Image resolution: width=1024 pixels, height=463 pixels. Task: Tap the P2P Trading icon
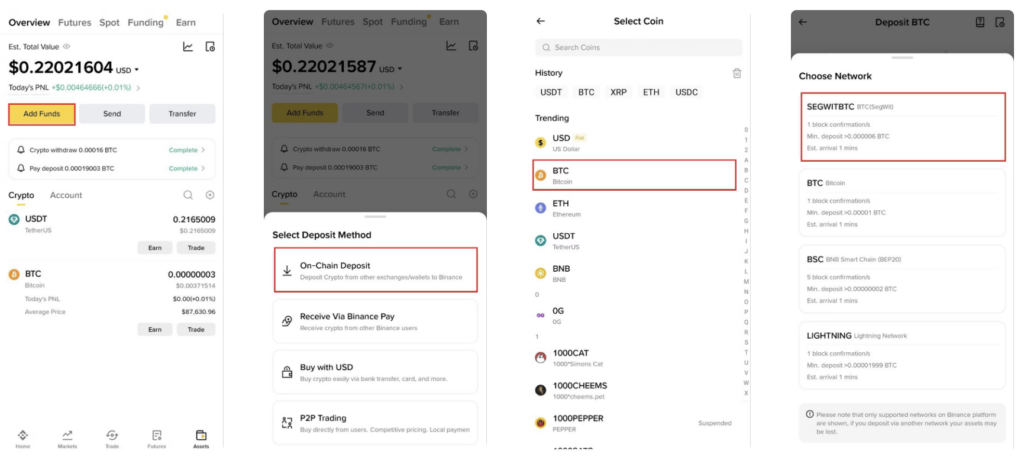(x=287, y=422)
